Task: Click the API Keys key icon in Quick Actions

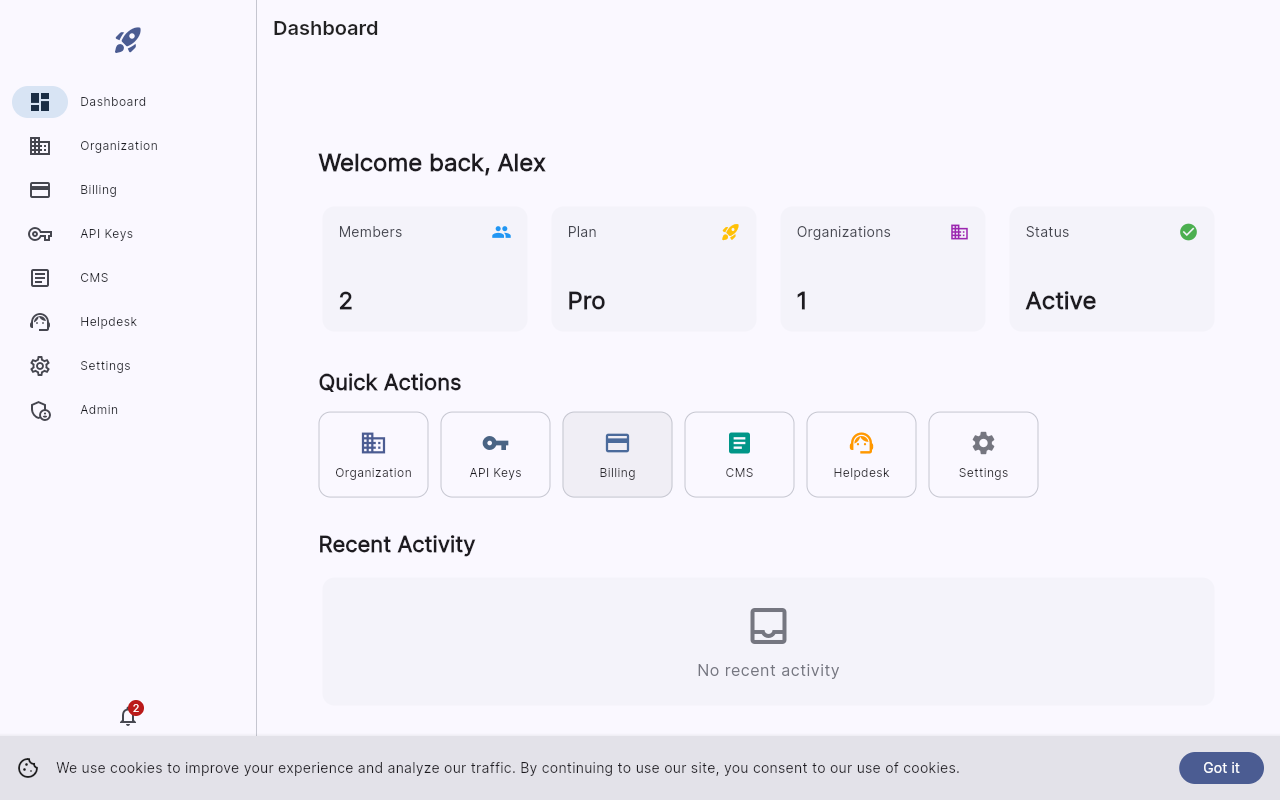Action: [x=495, y=442]
